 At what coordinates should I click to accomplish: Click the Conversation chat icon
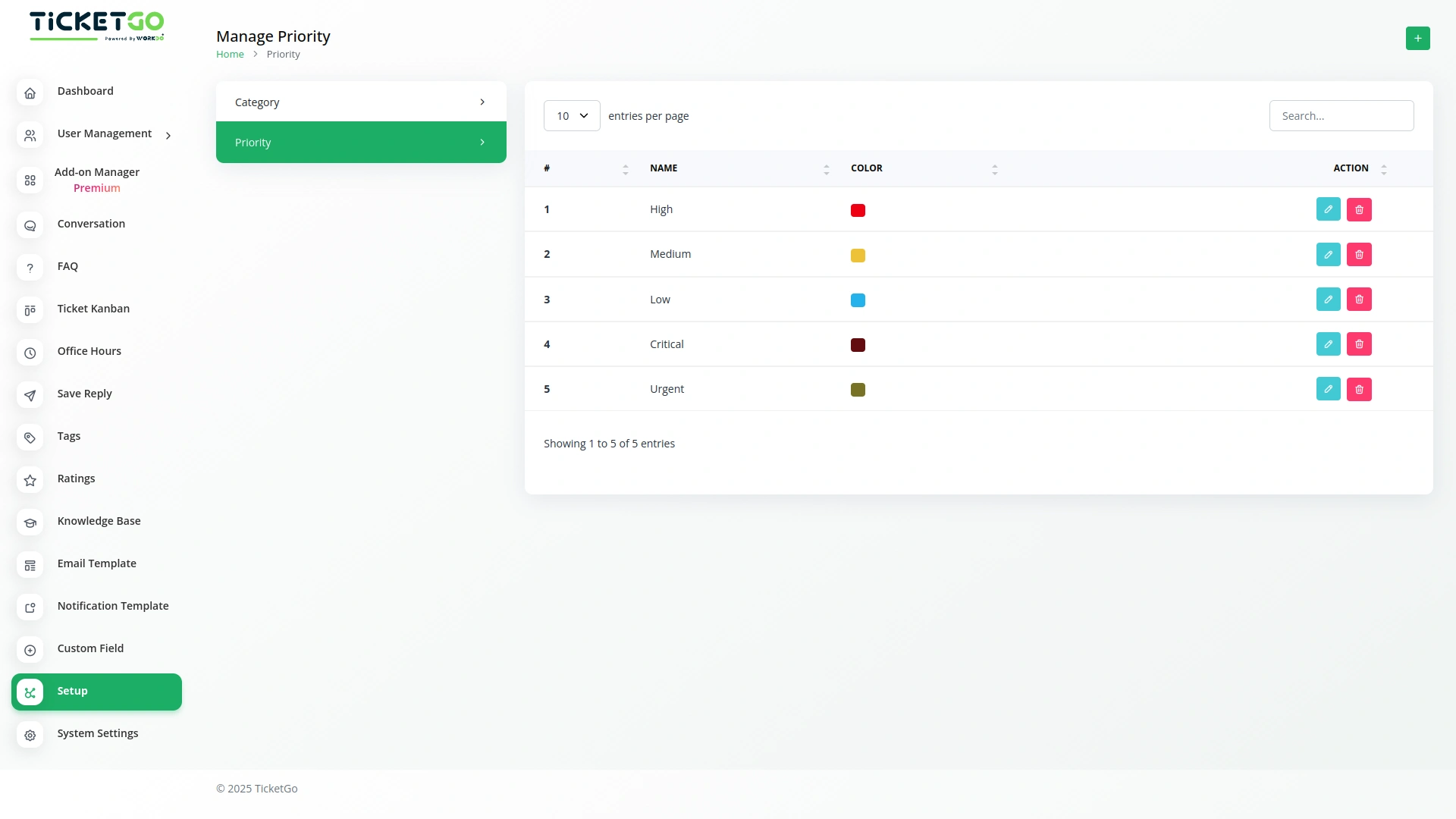click(x=30, y=225)
